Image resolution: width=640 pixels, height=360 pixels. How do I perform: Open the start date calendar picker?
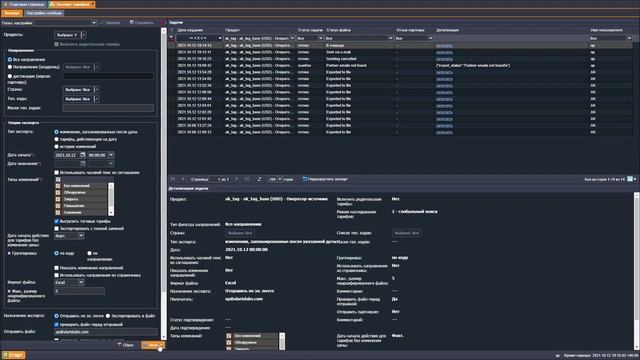[x=83, y=155]
